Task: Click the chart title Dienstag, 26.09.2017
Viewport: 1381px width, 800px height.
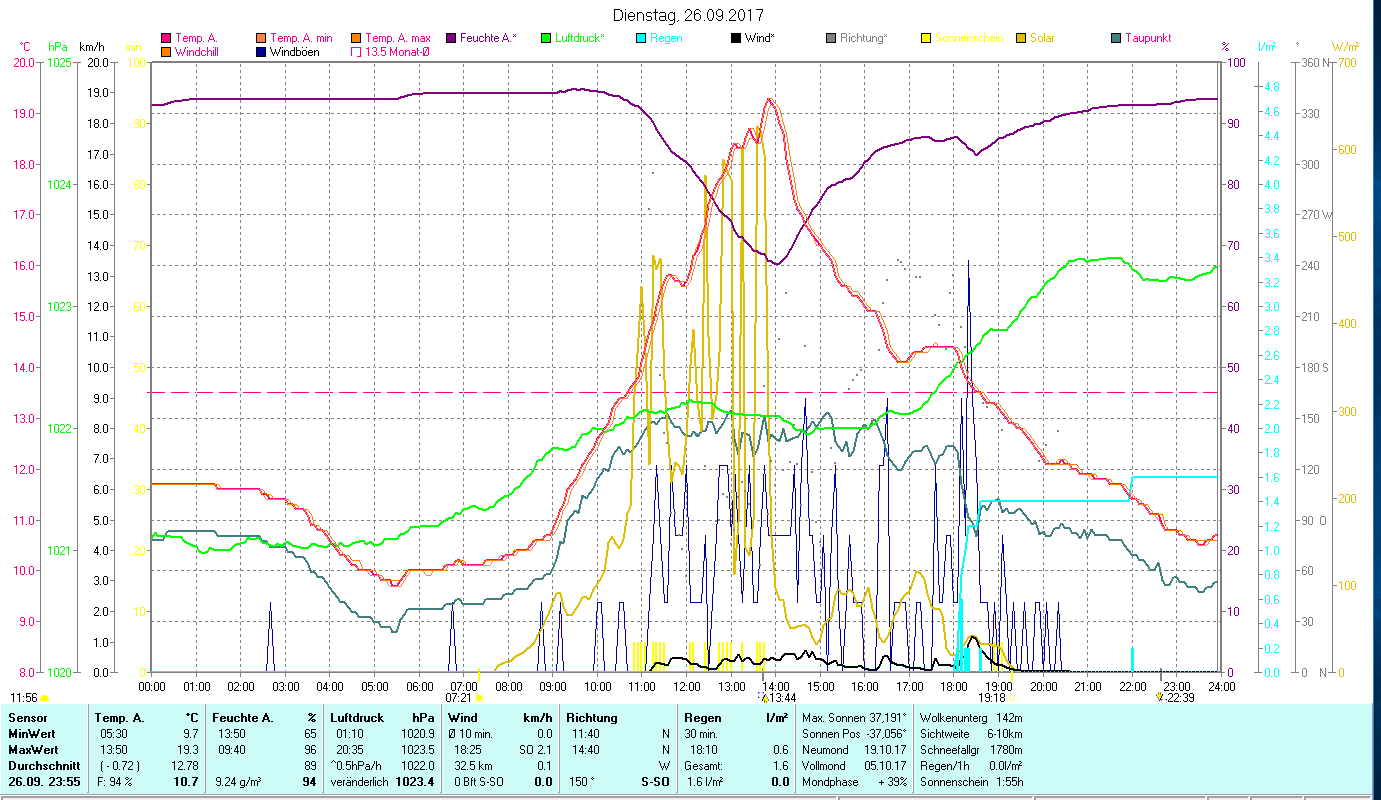Action: (686, 16)
